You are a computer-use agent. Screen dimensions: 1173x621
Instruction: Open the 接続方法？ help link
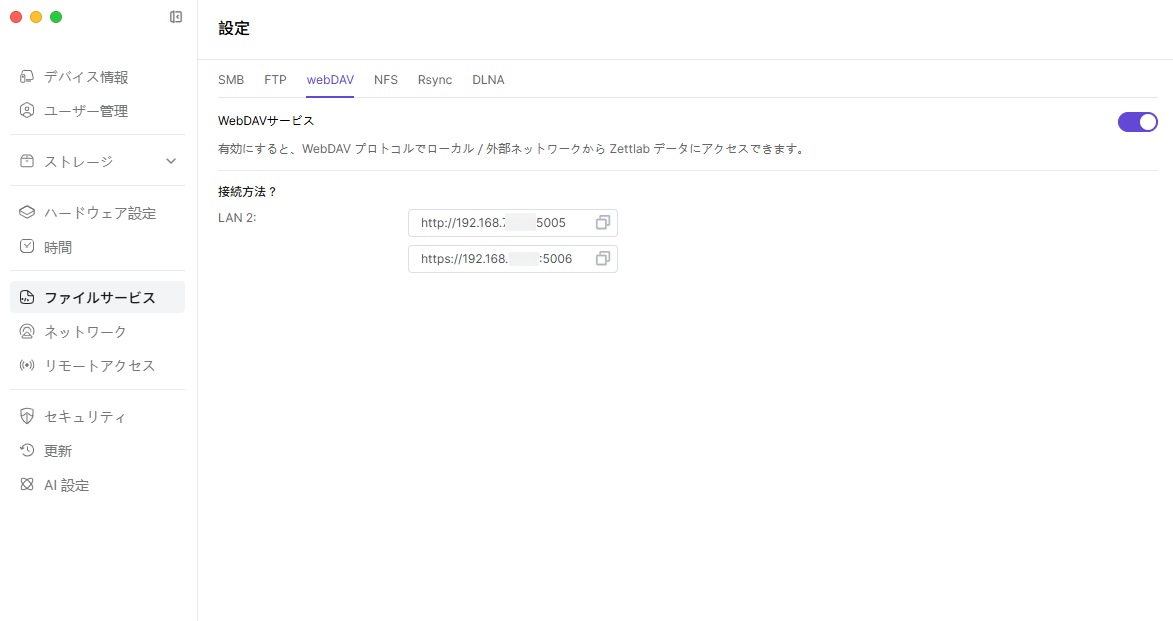click(247, 191)
